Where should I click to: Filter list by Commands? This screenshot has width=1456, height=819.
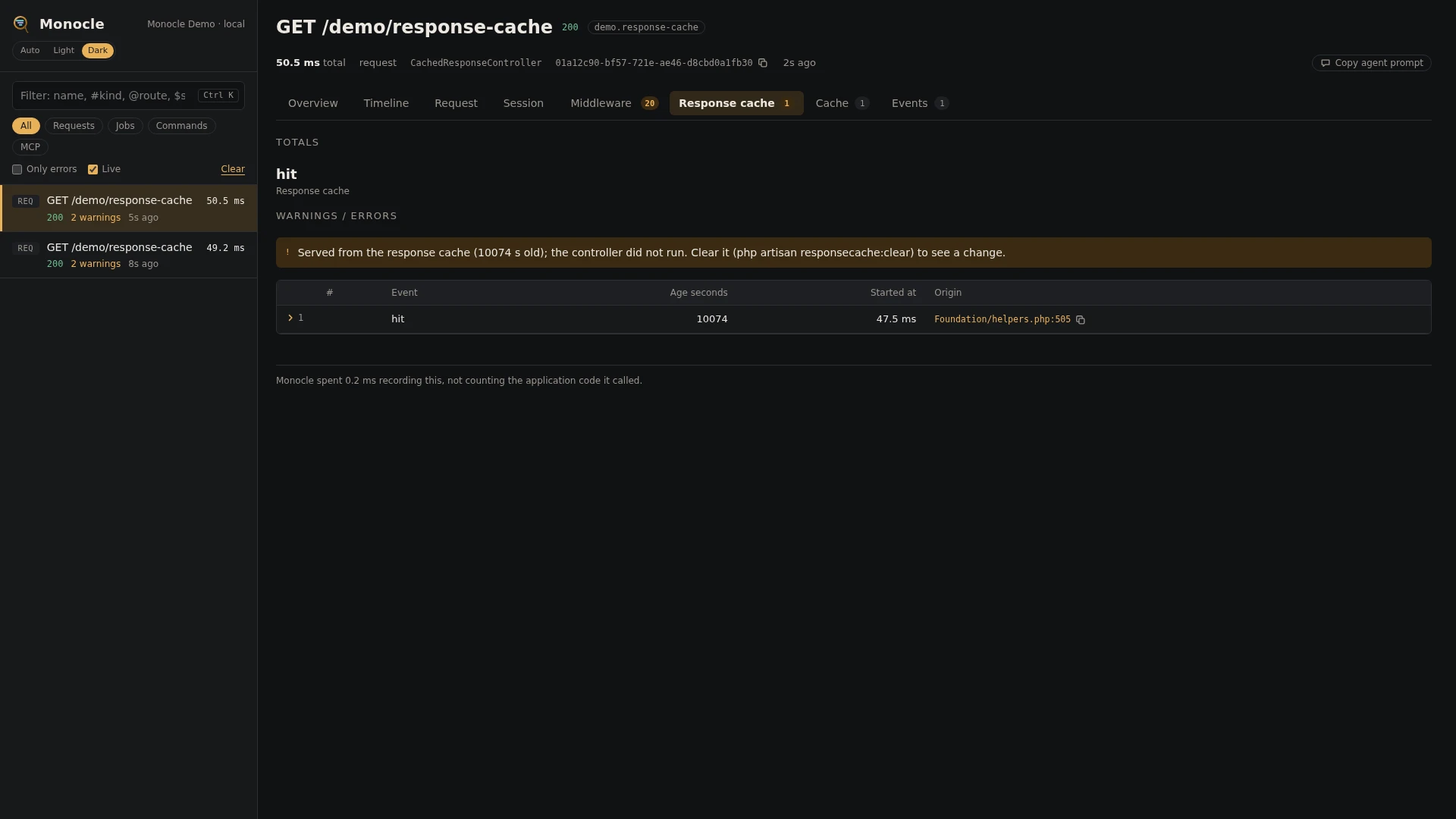point(181,126)
